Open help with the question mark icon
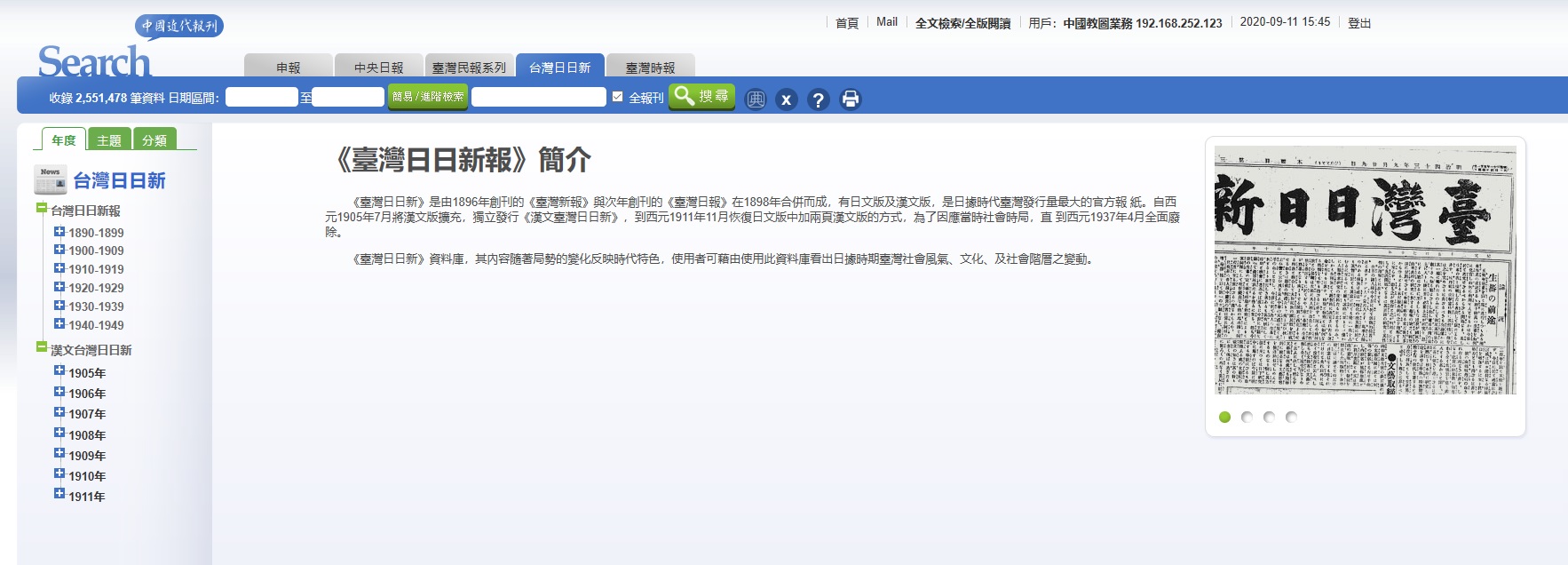1568x565 pixels. [x=818, y=99]
